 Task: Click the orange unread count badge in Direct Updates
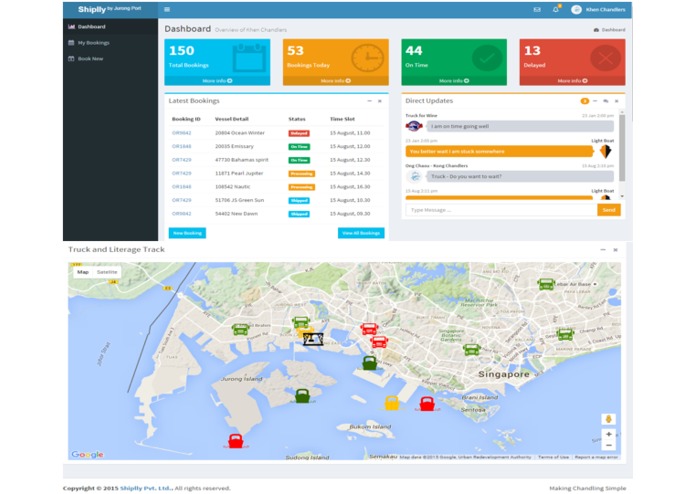point(585,101)
